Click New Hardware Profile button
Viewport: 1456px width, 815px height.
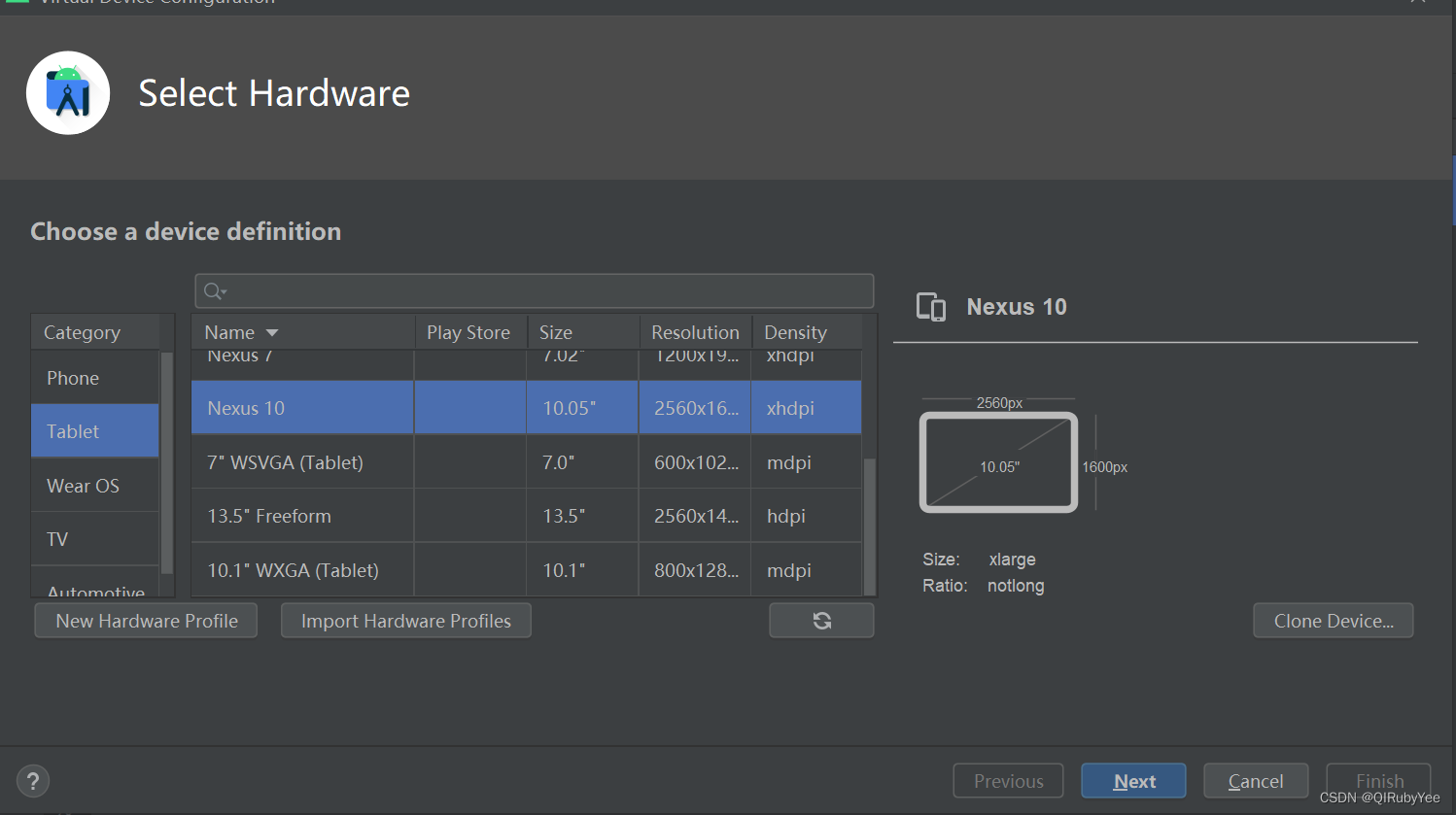click(x=146, y=621)
